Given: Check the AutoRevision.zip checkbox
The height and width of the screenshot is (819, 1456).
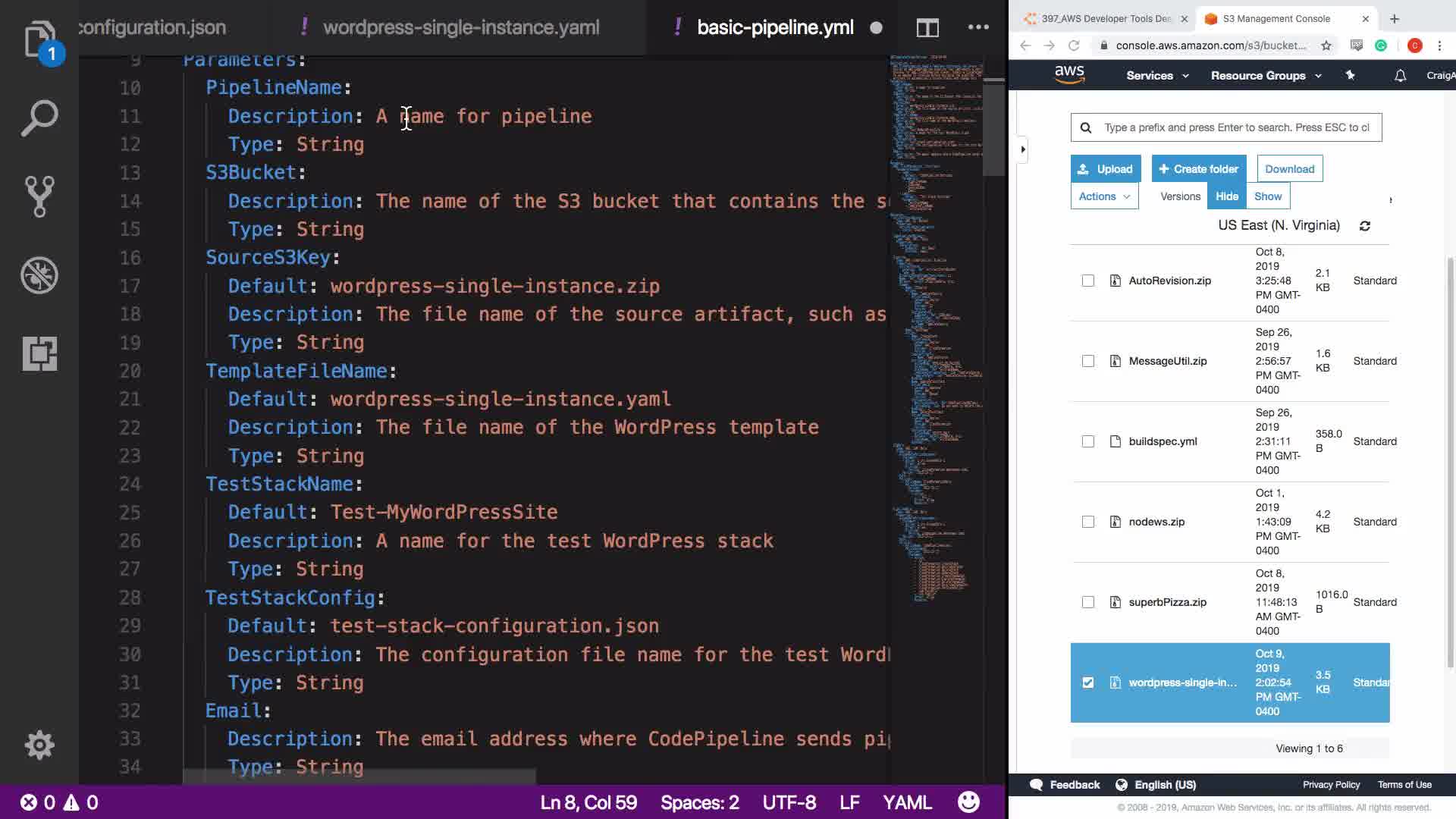Looking at the screenshot, I should (x=1088, y=281).
